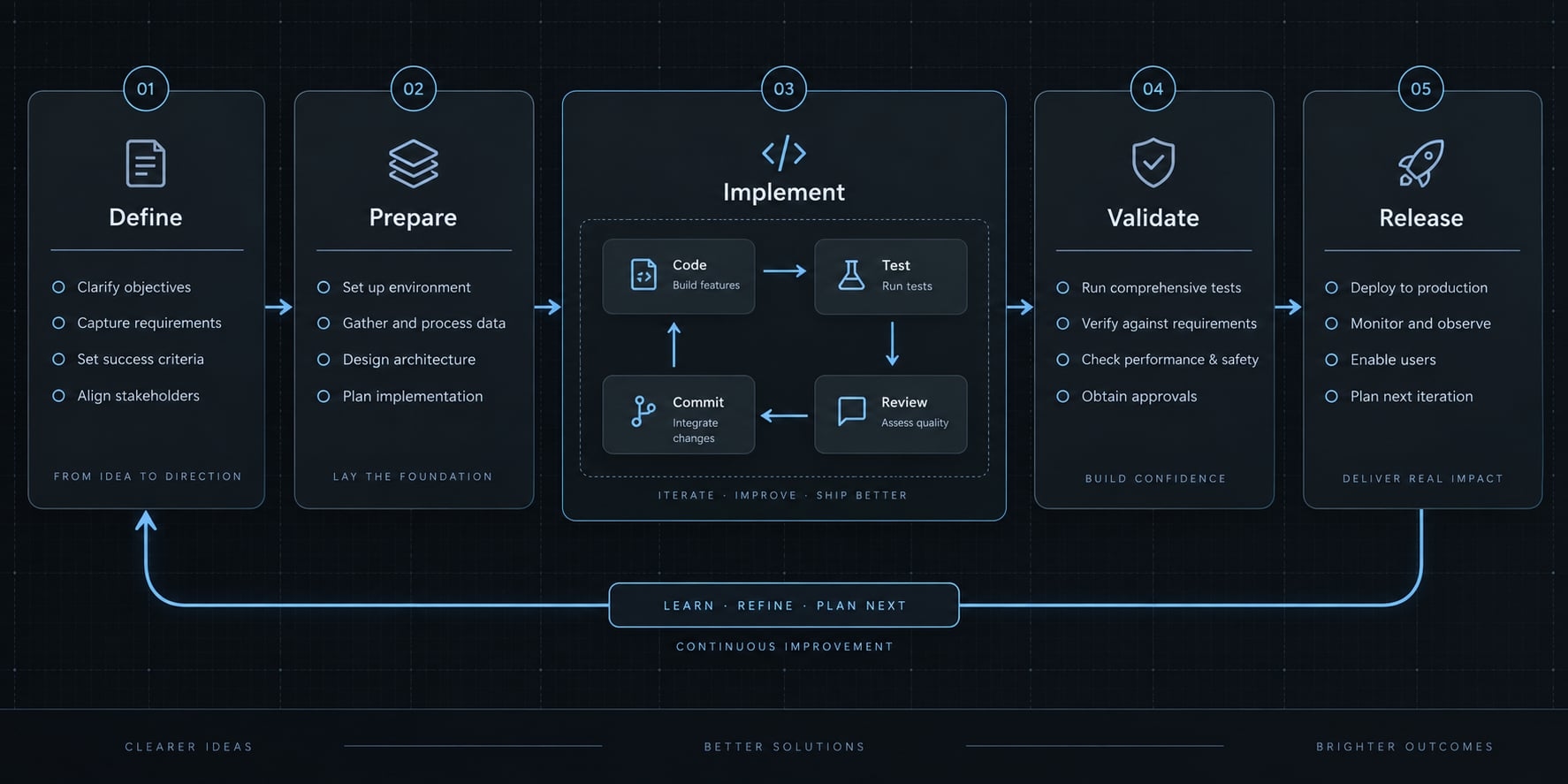Check the Set up environment bullet
The width and height of the screenshot is (1568, 784).
point(323,287)
